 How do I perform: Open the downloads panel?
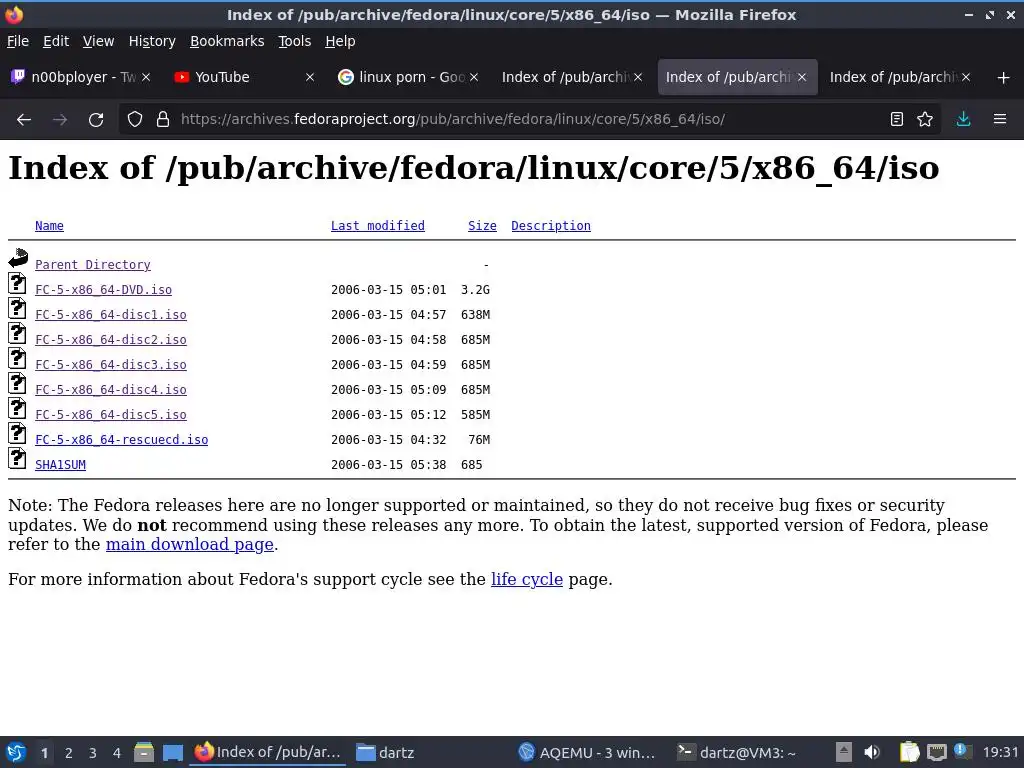click(963, 120)
